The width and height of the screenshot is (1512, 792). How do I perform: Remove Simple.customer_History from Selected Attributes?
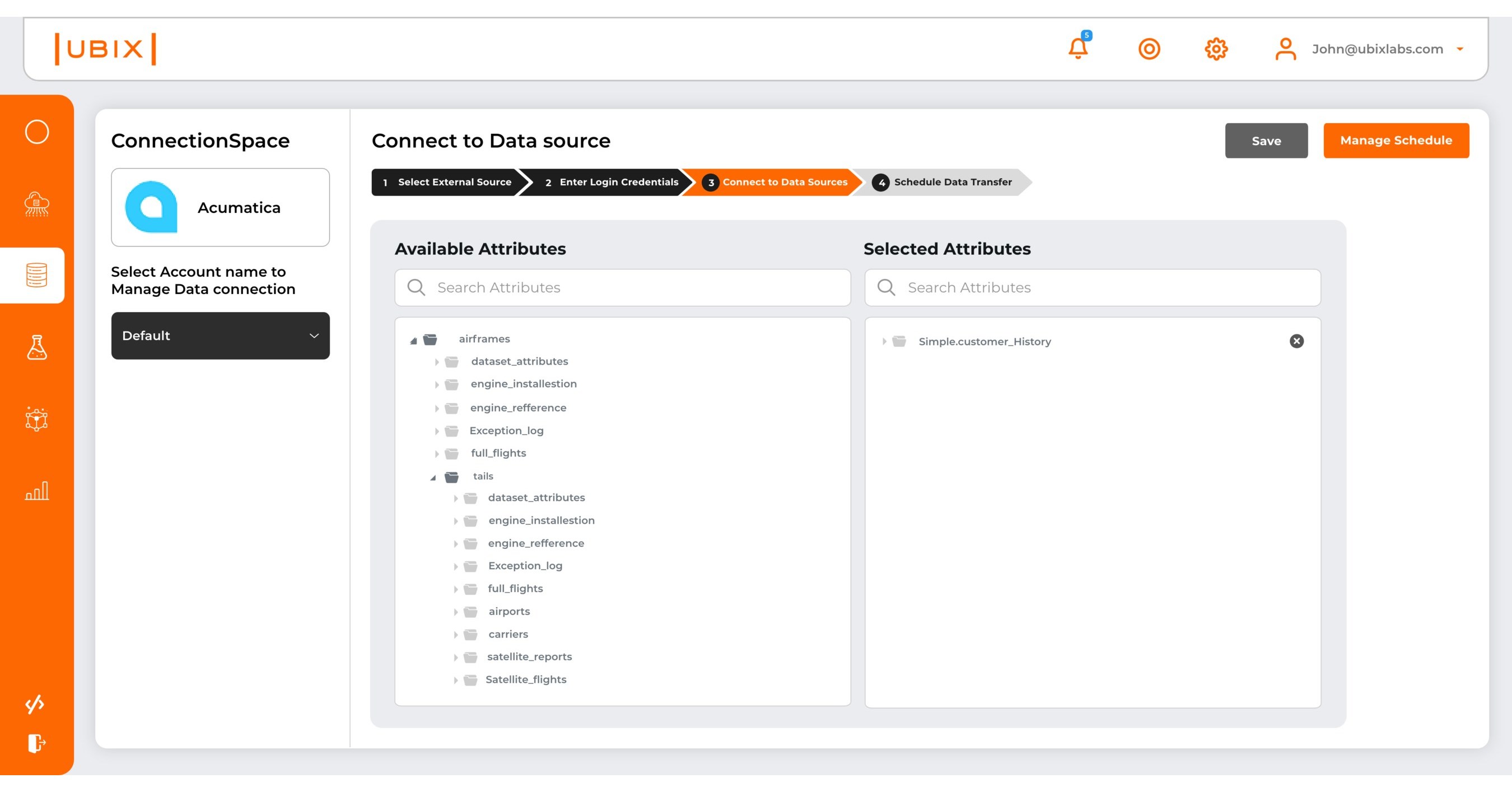tap(1296, 341)
